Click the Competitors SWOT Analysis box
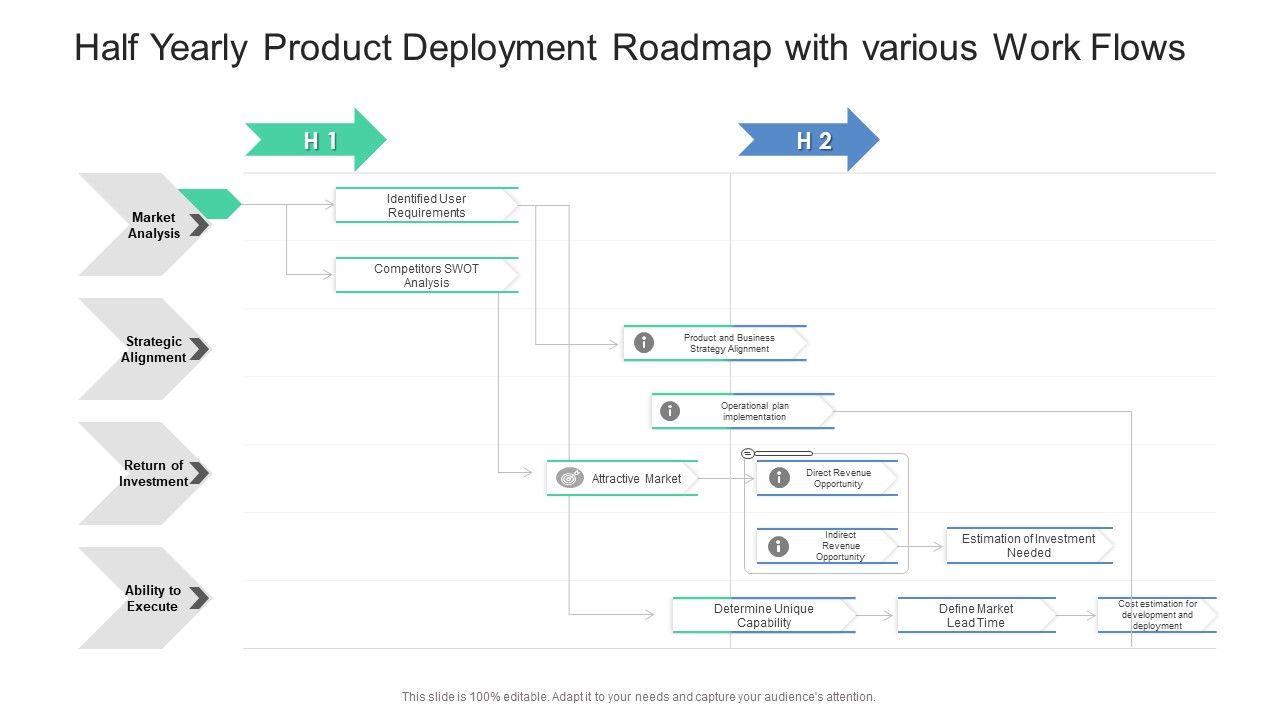Viewport: 1280px width, 720px height. click(x=426, y=275)
